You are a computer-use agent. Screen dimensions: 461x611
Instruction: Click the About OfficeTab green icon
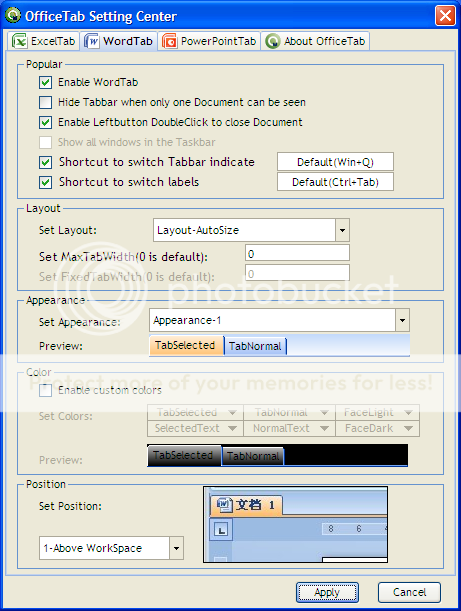(x=273, y=41)
